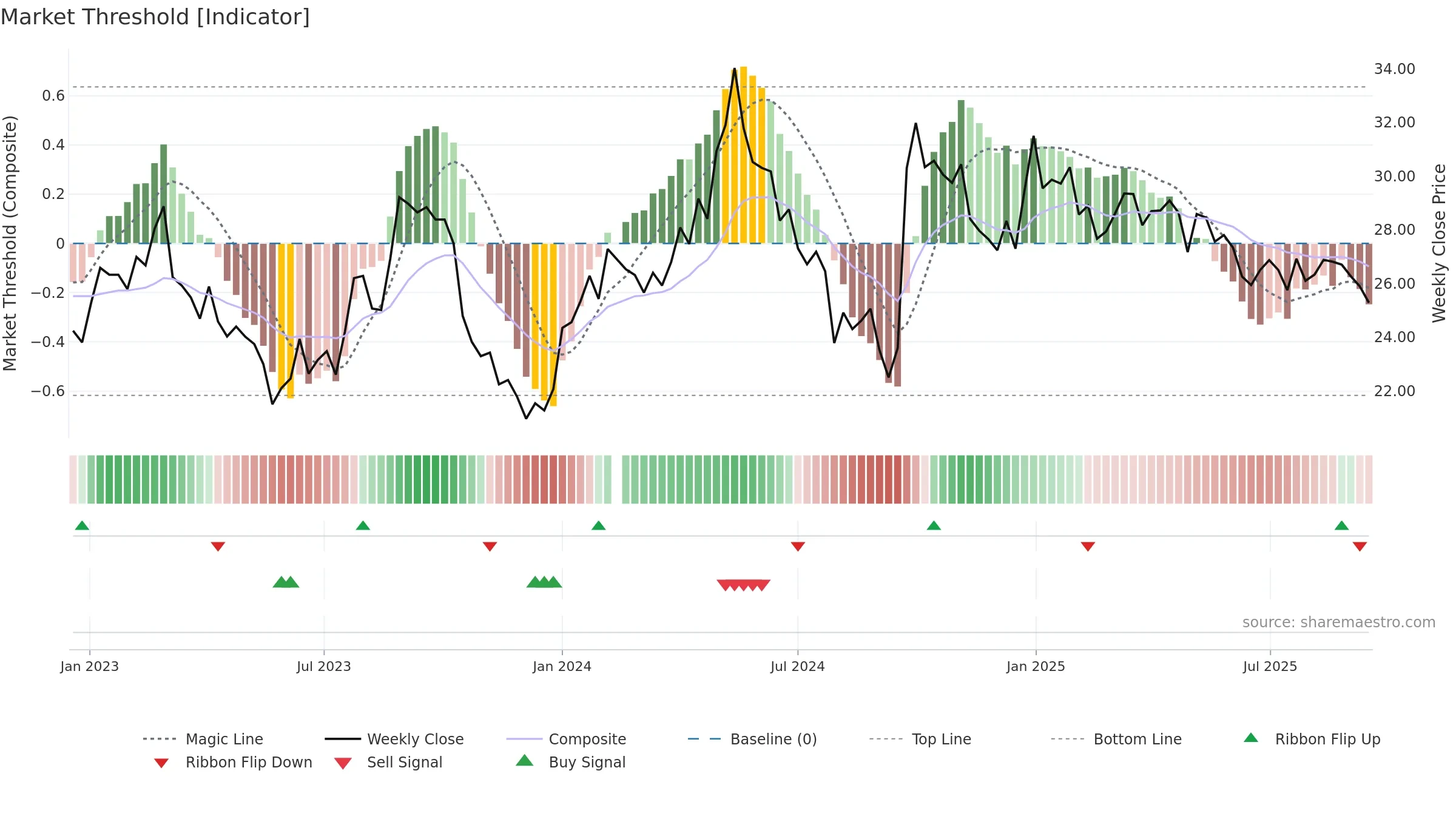Image resolution: width=1456 pixels, height=819 pixels.
Task: Click the sell signal cluster before Jul 2024
Action: (744, 585)
